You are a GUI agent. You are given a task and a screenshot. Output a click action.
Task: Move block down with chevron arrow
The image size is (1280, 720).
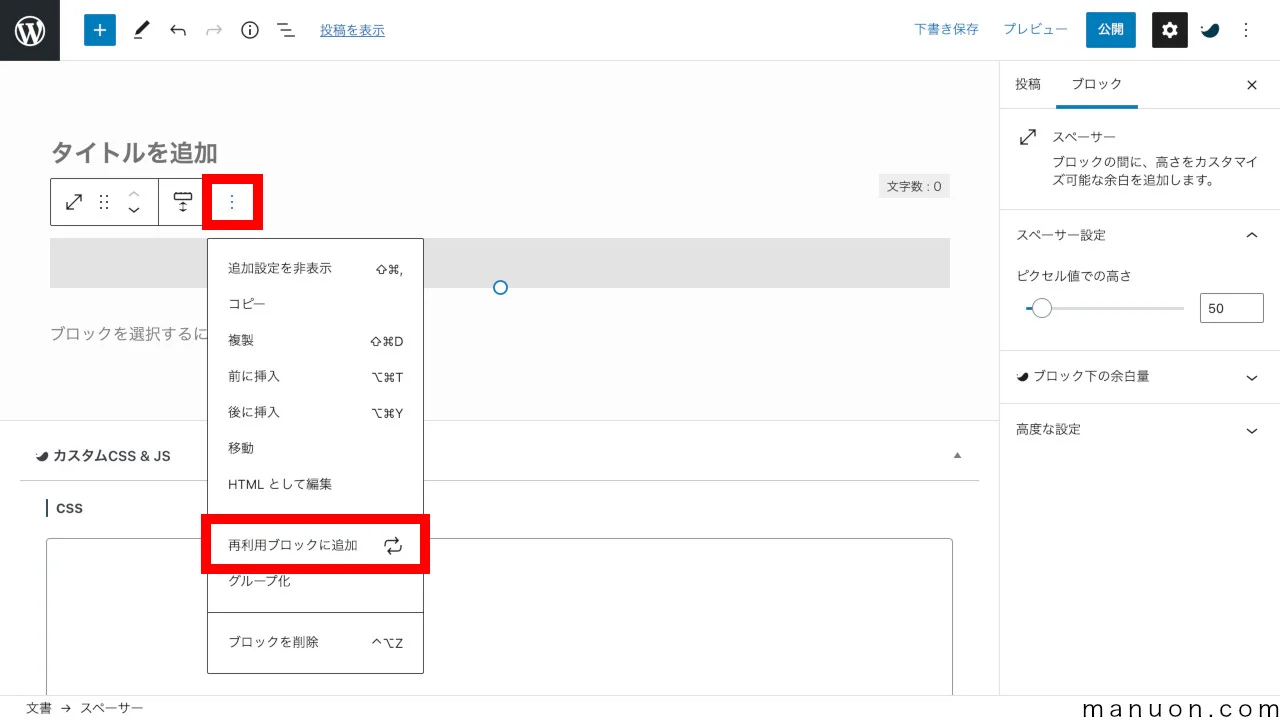pos(134,211)
